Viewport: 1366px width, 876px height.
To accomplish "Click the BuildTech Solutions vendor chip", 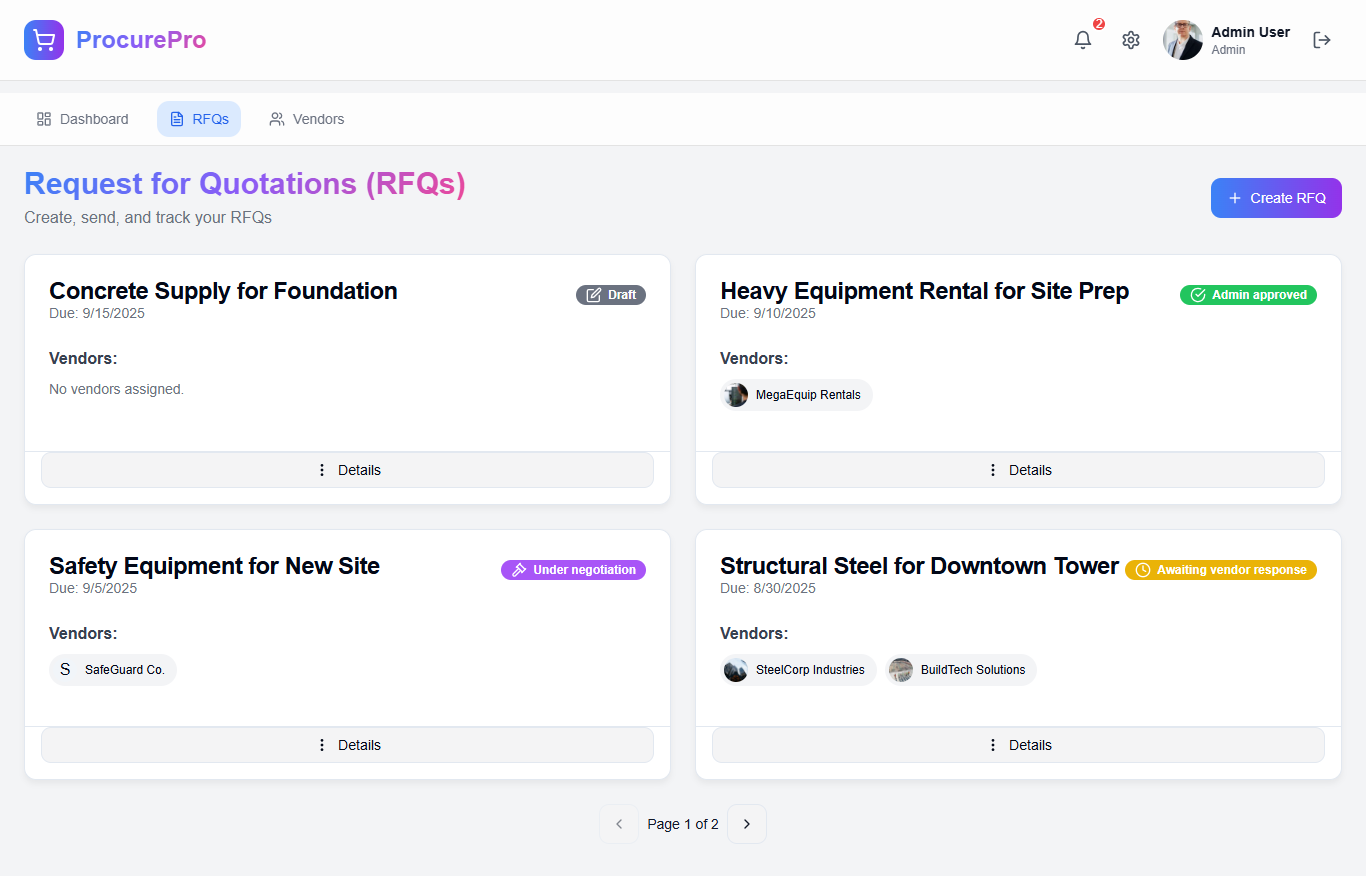I will 961,670.
